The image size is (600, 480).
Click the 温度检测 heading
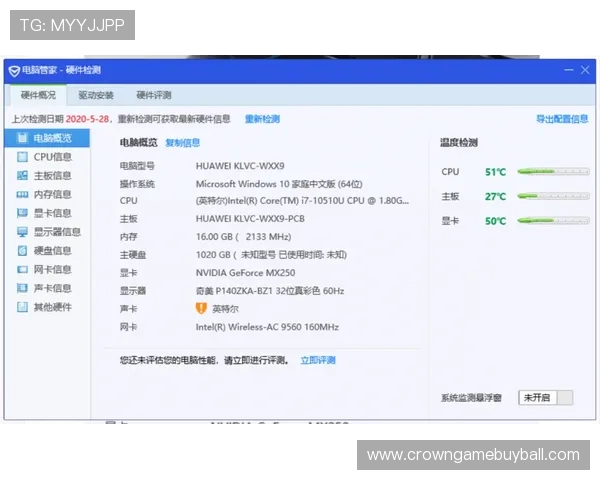tap(459, 143)
